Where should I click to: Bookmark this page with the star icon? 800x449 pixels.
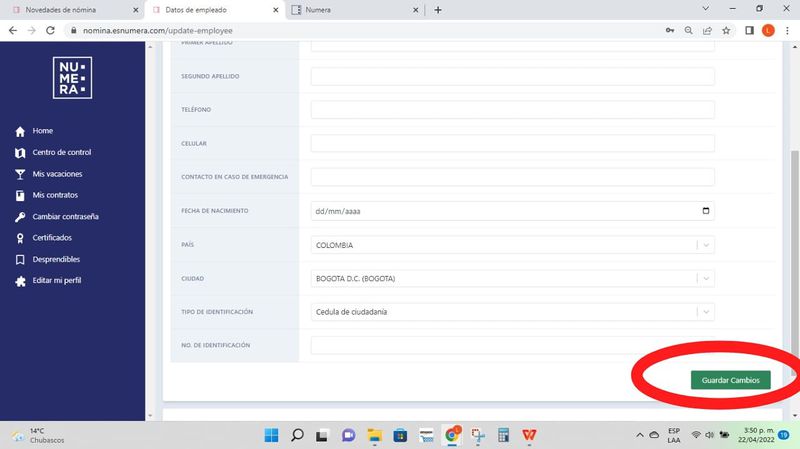(x=726, y=30)
